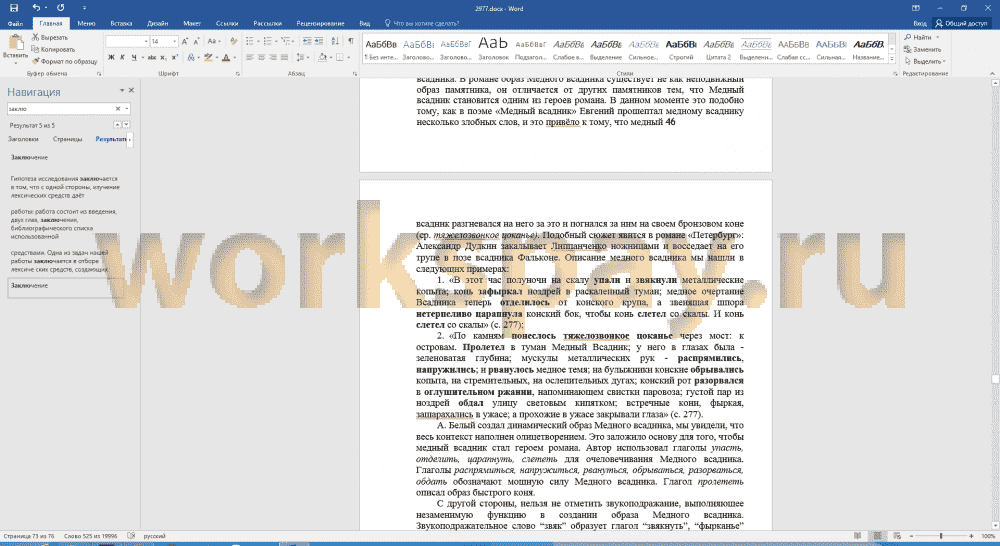
Task: Apply strikethrough formatting (abc)
Action: tap(152, 57)
